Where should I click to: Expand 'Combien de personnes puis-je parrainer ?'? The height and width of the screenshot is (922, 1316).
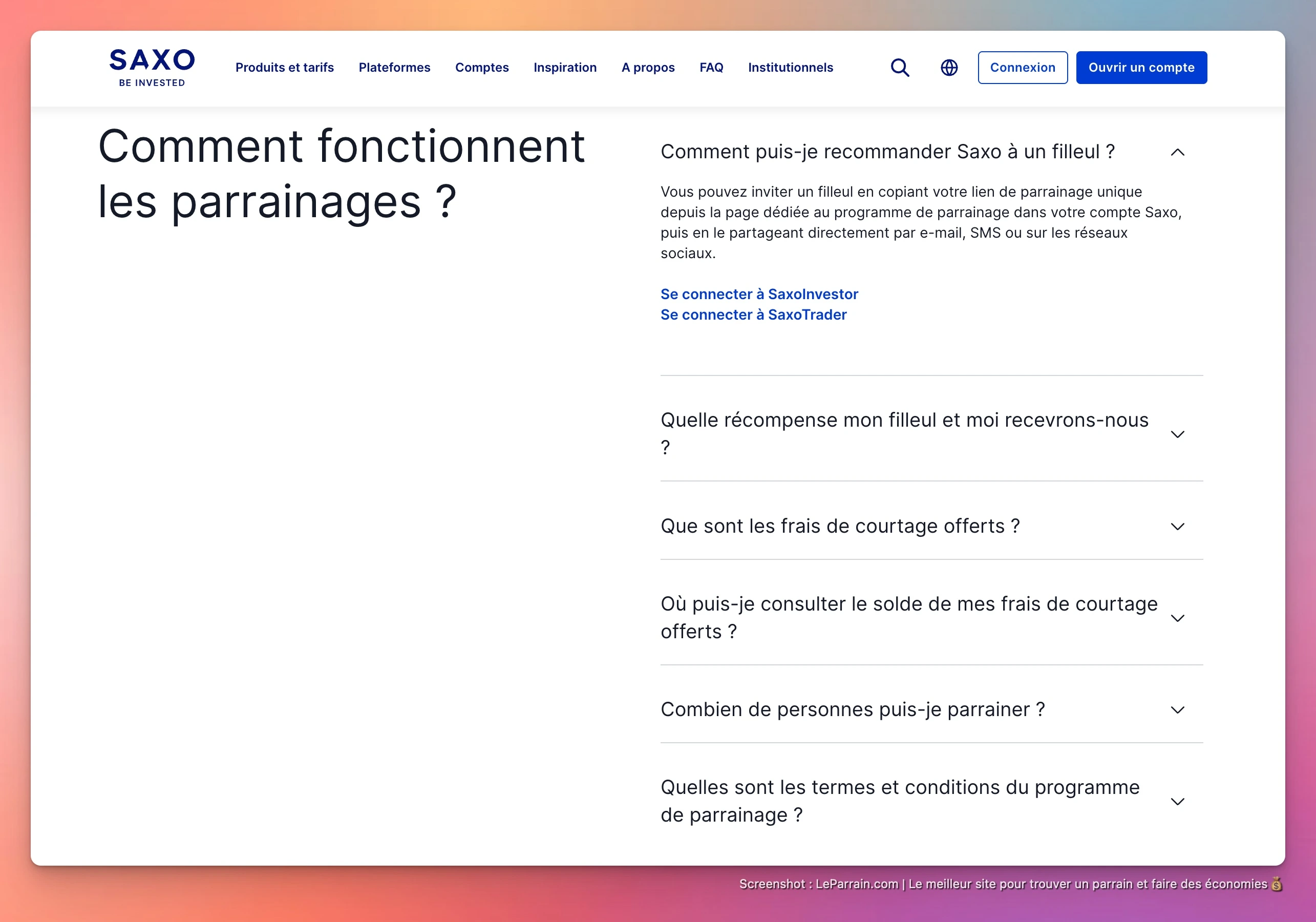coord(1178,709)
